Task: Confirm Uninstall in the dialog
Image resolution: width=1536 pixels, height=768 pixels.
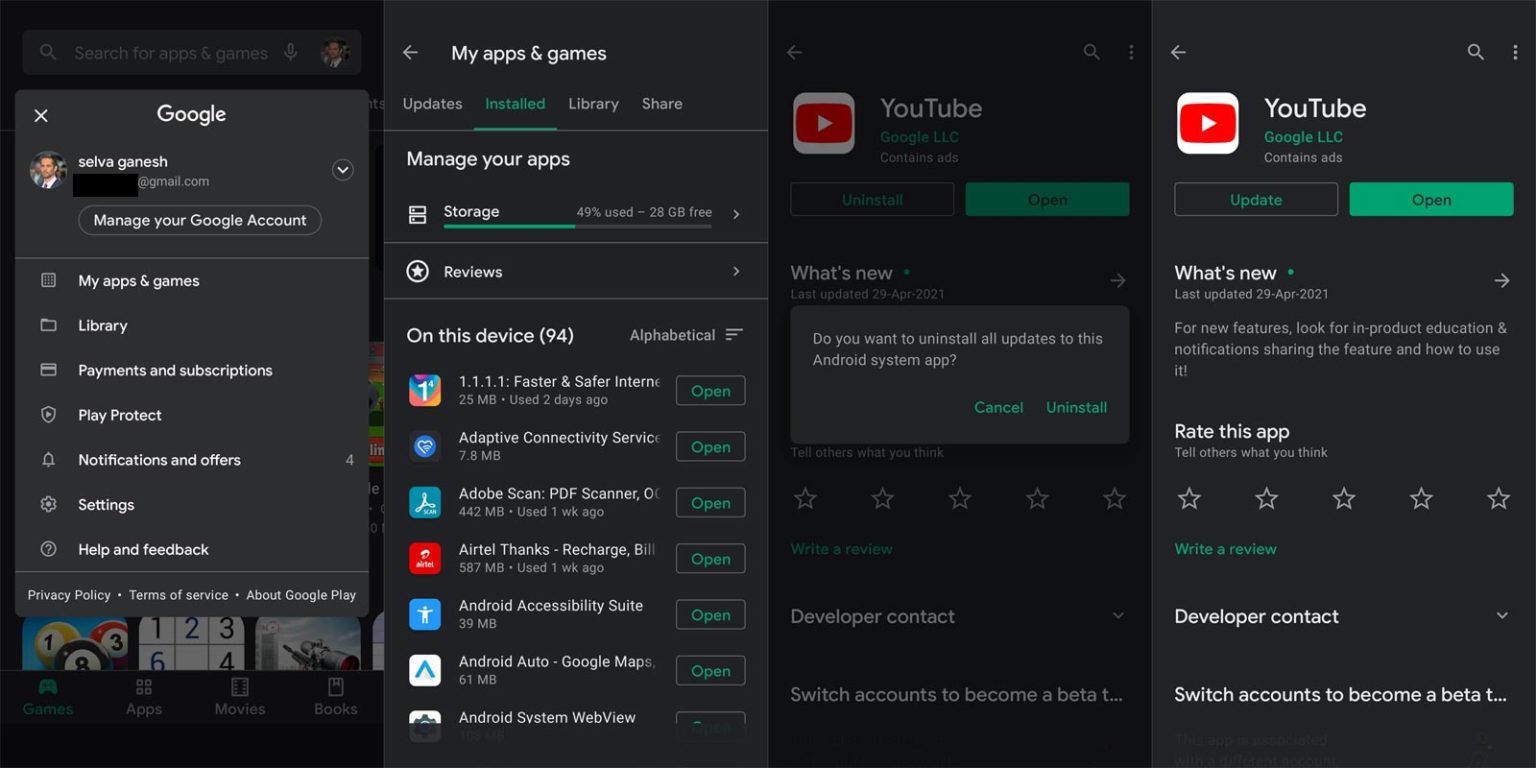Action: point(1076,408)
